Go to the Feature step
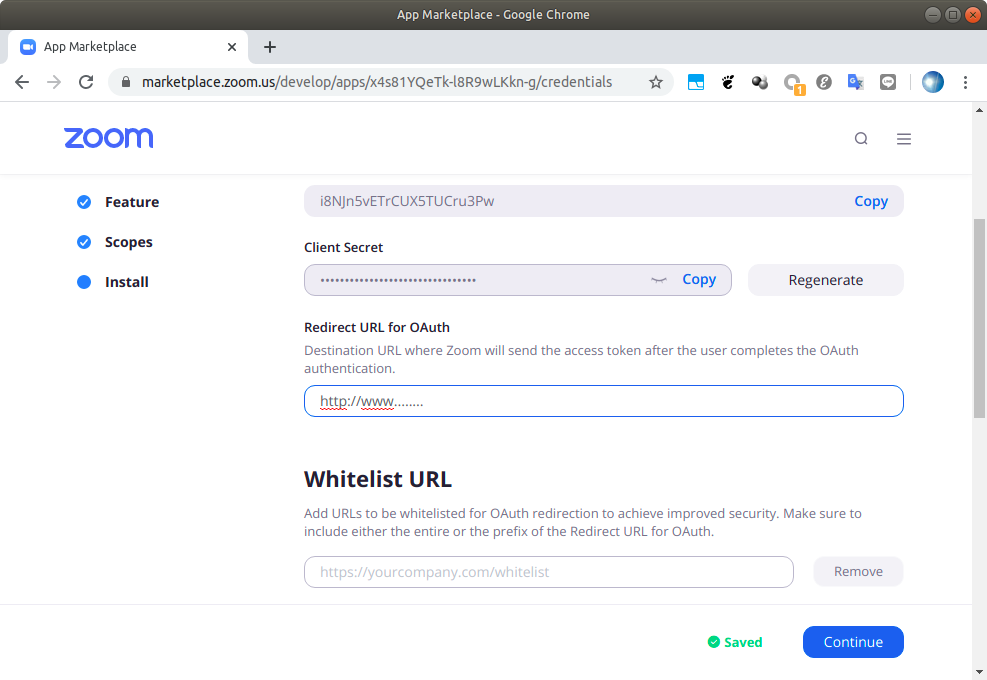 (132, 202)
